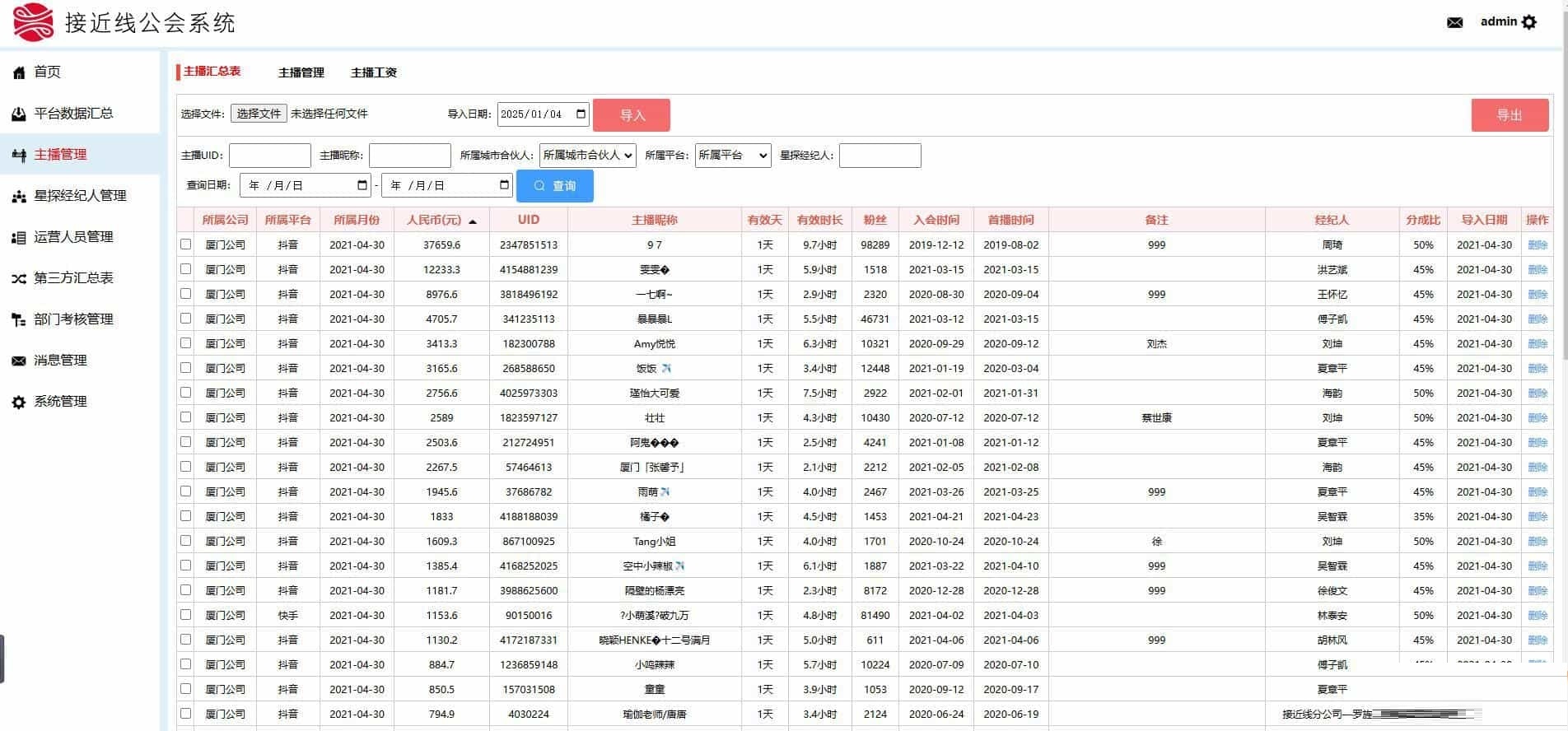Sort by 人民币(元) using the arrow icon
This screenshot has height=731, width=1568.
[473, 221]
